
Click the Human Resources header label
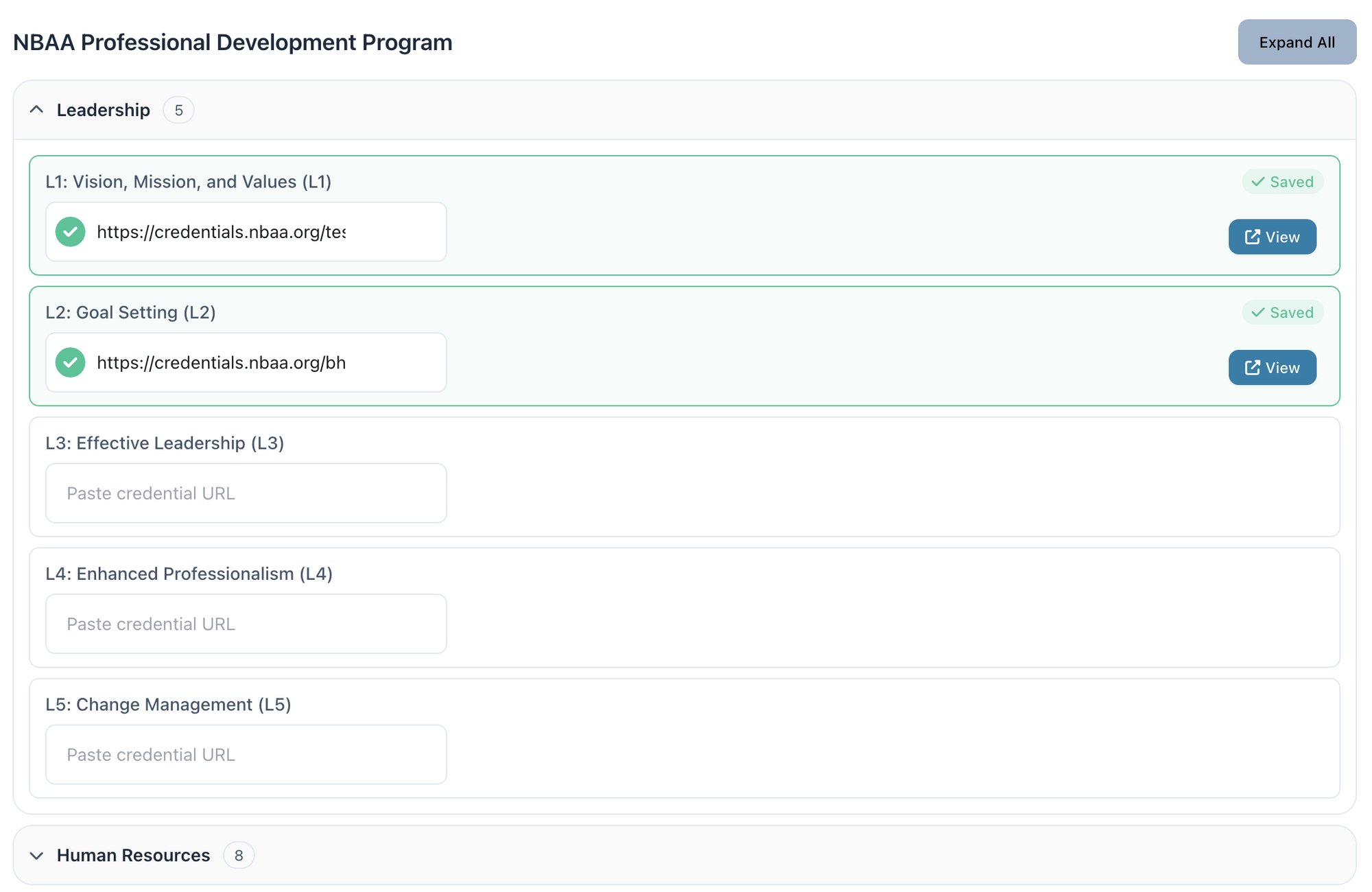tap(133, 856)
